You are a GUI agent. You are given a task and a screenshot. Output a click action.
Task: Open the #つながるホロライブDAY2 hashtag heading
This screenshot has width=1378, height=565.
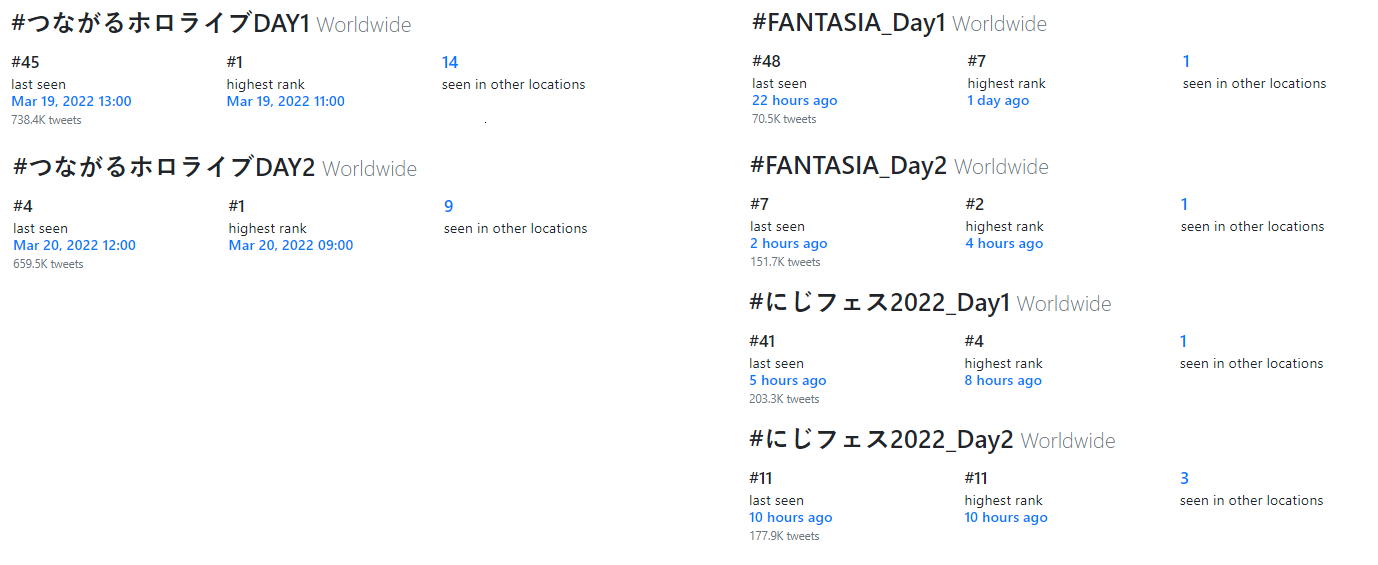[164, 168]
